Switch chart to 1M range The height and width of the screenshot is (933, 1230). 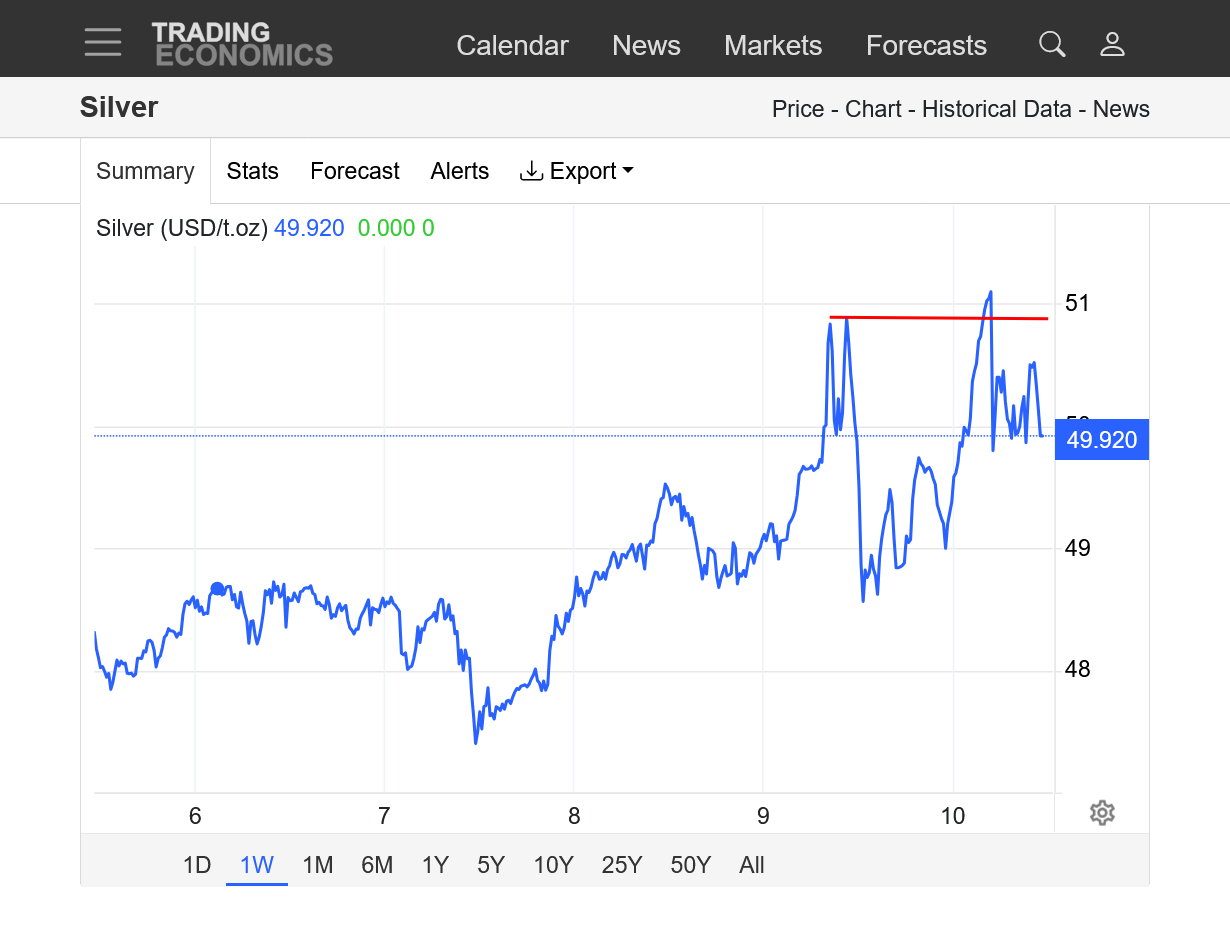(317, 865)
